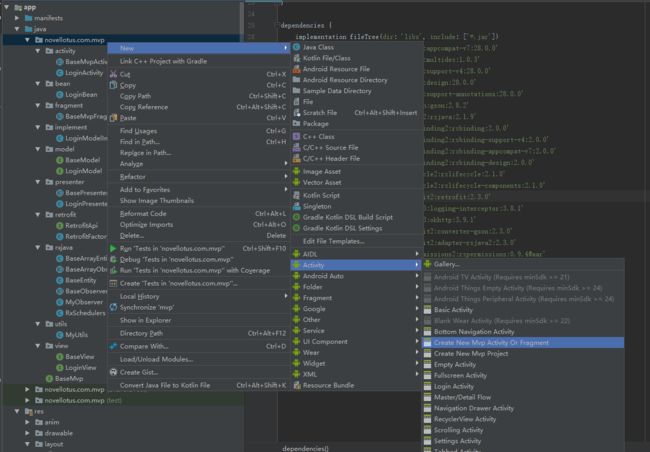The image size is (650, 452).
Task: Collapse the presenter package arrow
Action: [38, 182]
